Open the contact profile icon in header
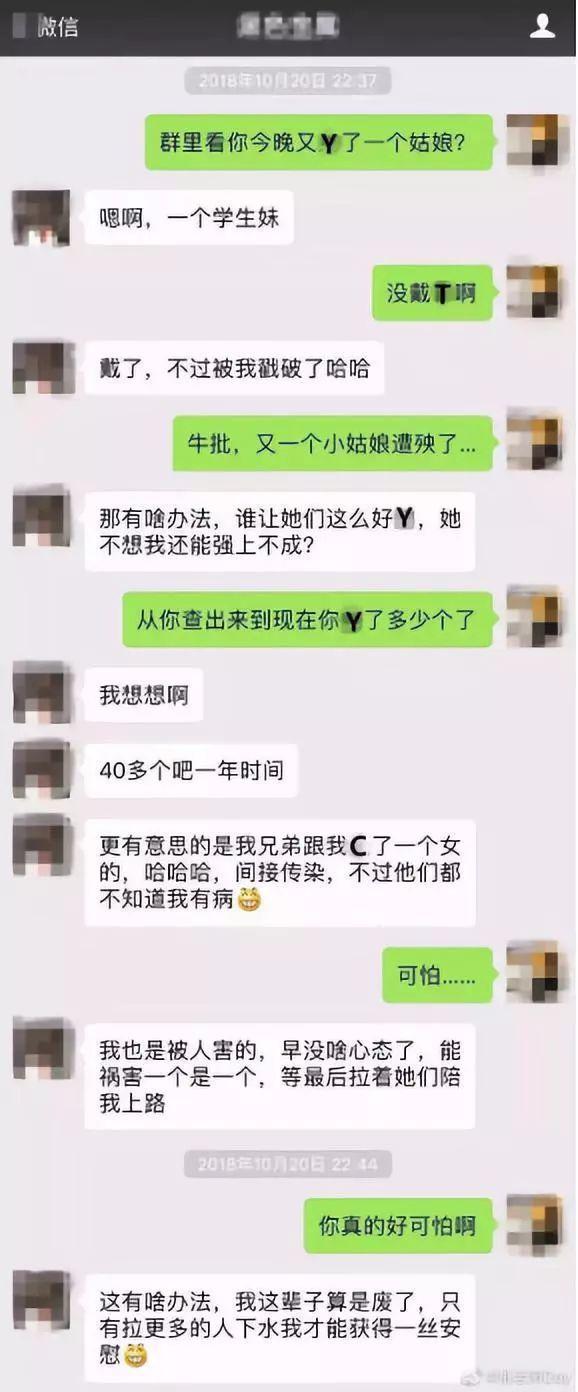Image resolution: width=578 pixels, height=1392 pixels. pyautogui.click(x=542, y=26)
